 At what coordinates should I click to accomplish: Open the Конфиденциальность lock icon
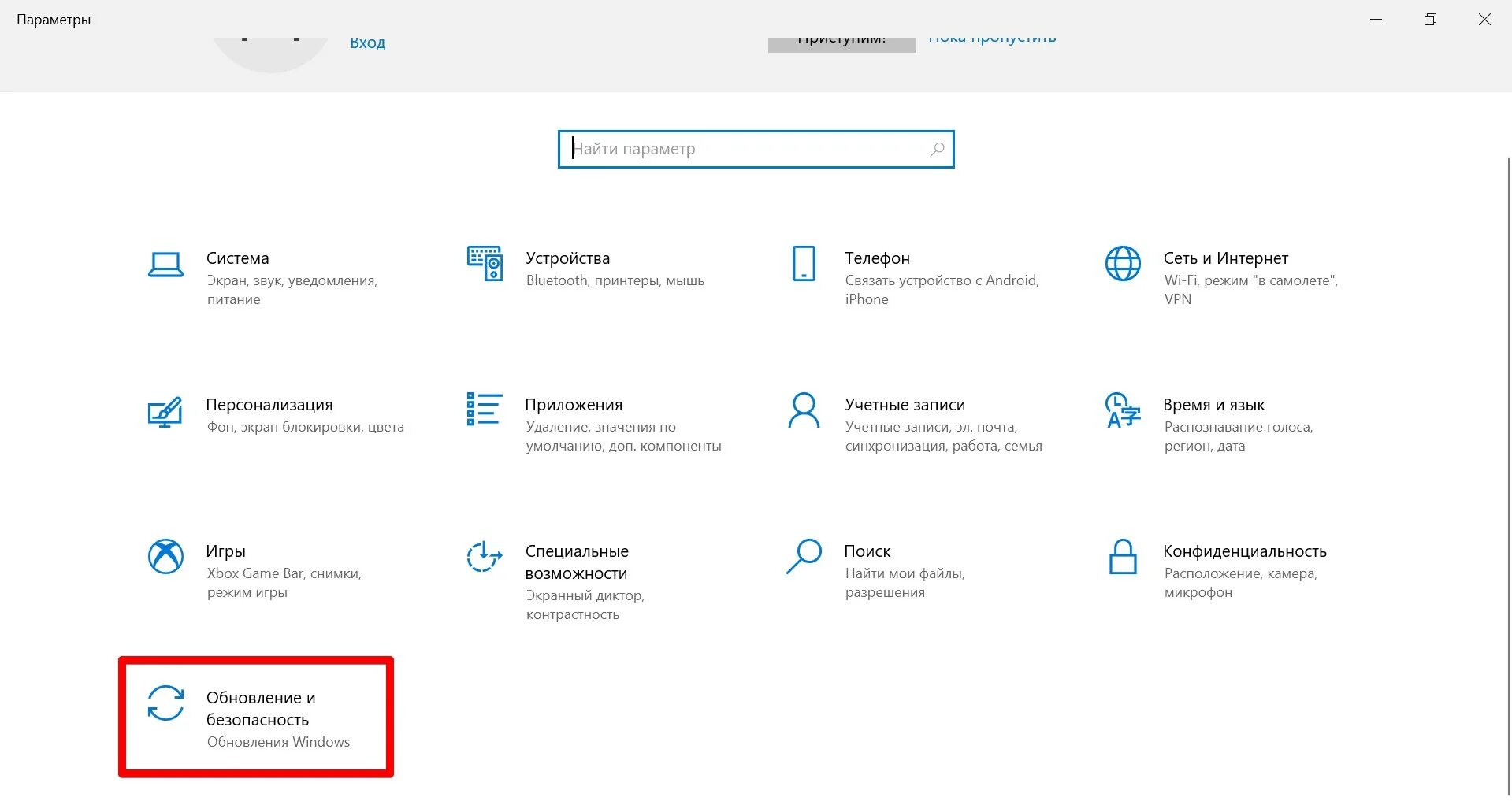coord(1123,556)
